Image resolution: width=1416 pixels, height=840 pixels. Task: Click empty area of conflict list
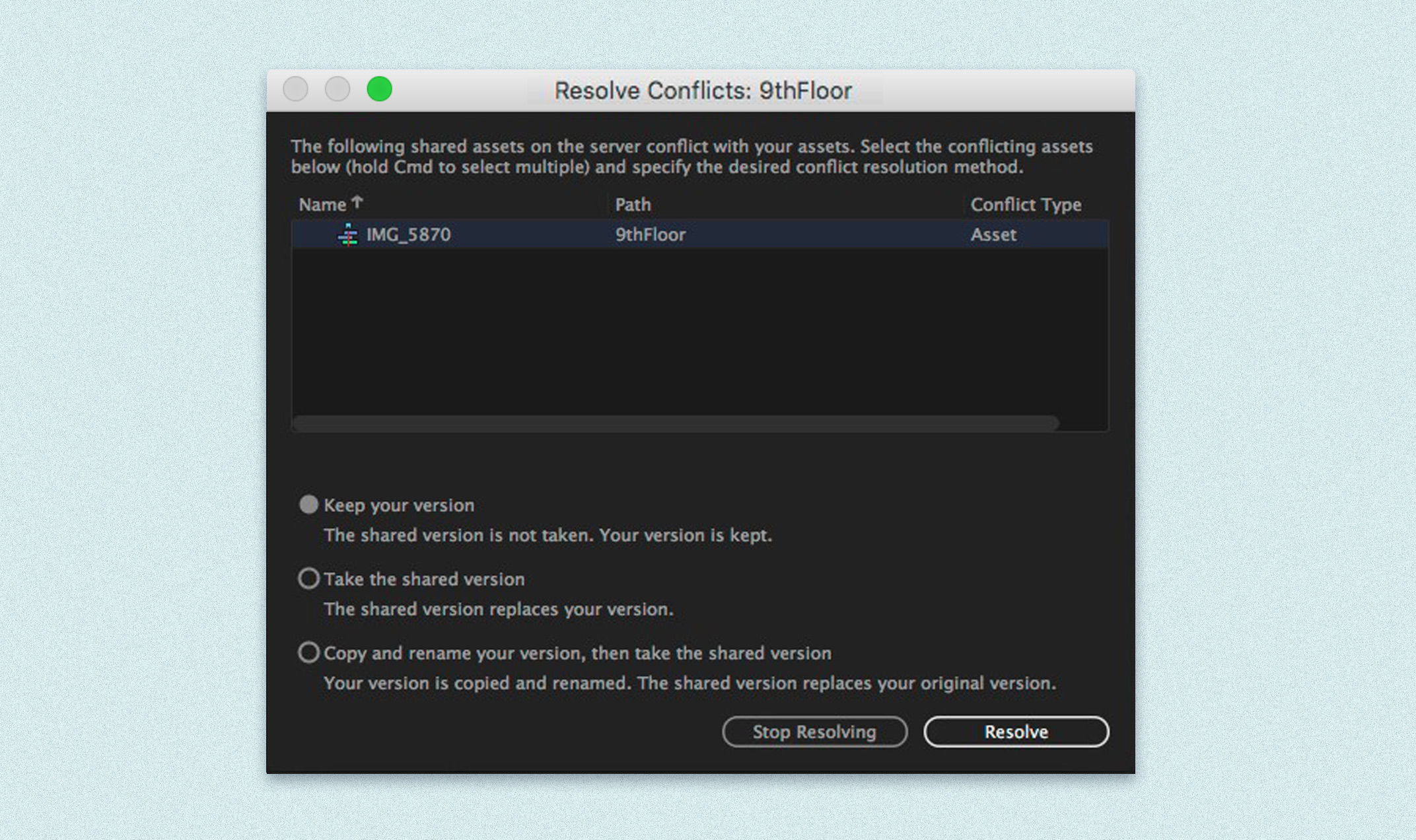tap(699, 330)
